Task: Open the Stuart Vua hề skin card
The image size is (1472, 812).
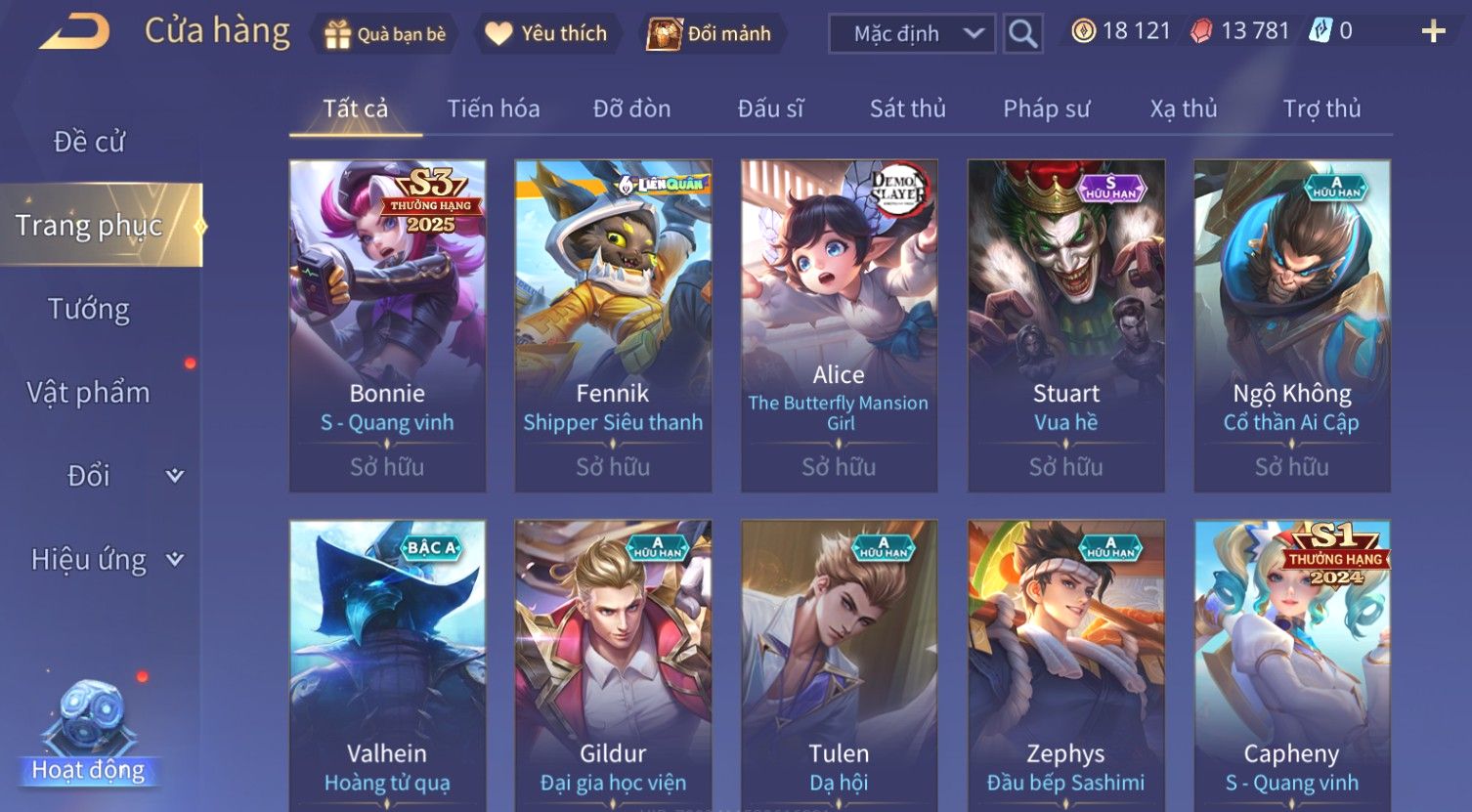Action: [x=1065, y=325]
